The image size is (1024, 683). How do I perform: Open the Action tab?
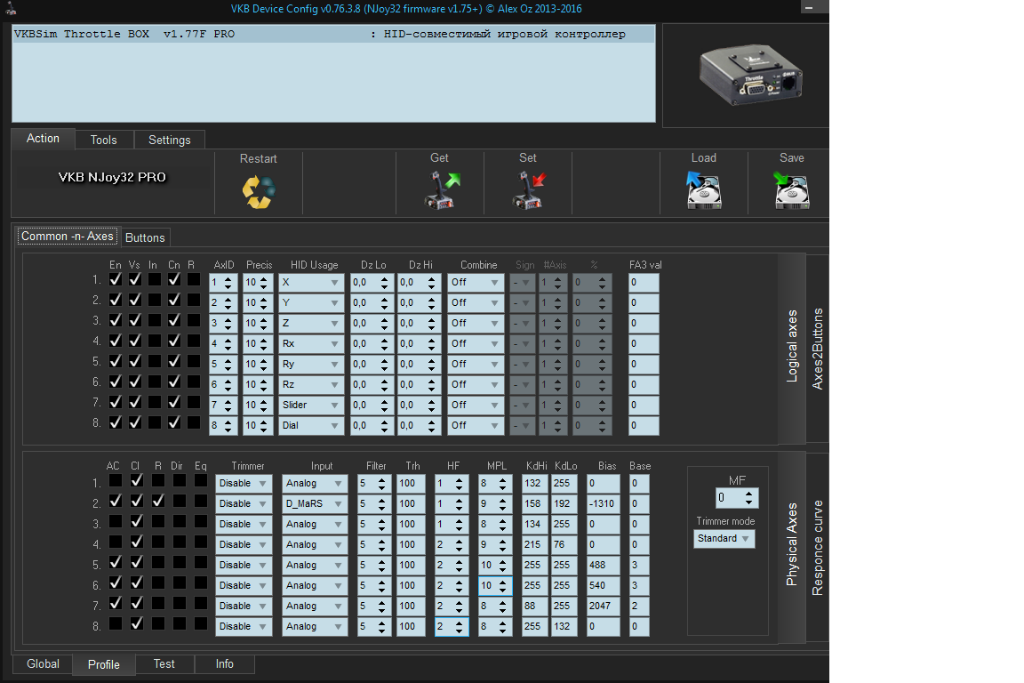(x=43, y=138)
